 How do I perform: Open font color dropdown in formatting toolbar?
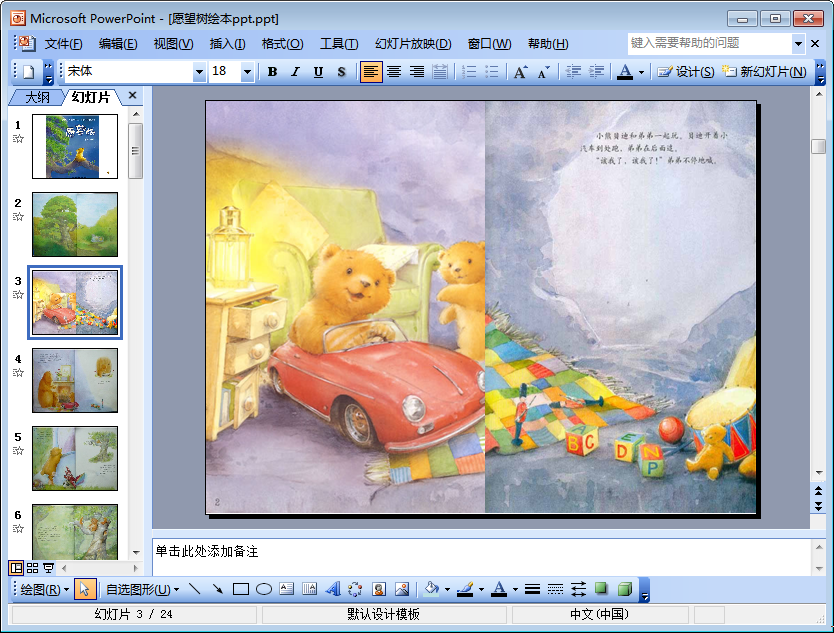tap(641, 71)
